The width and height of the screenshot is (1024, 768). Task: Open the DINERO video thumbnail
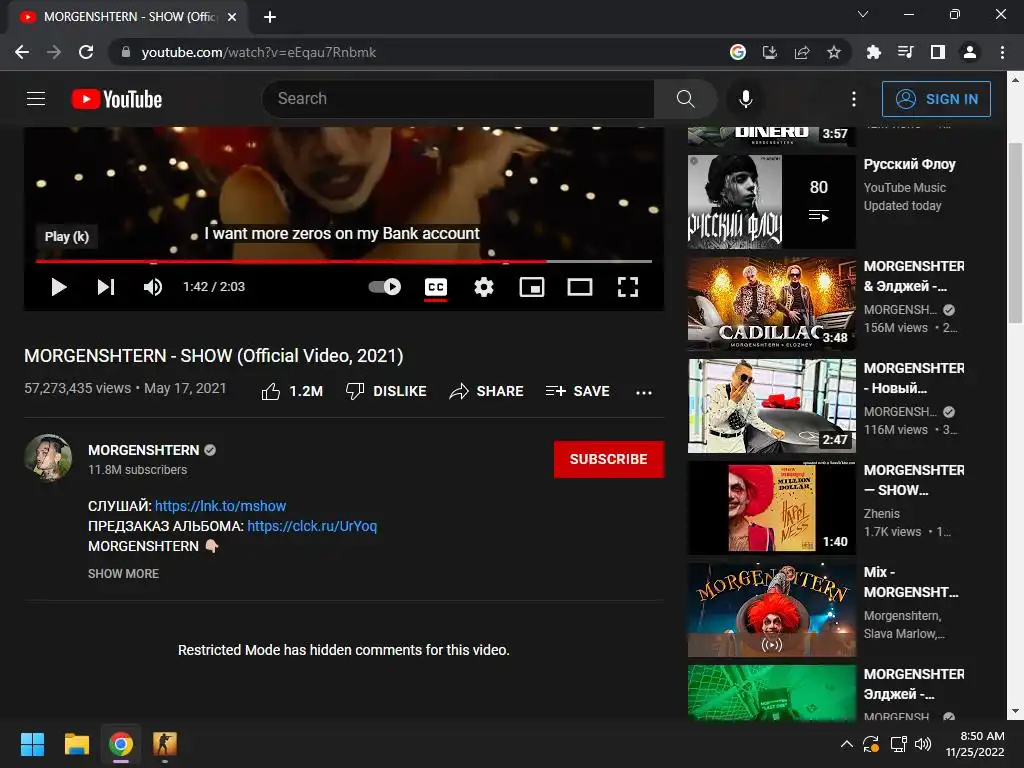point(771,136)
